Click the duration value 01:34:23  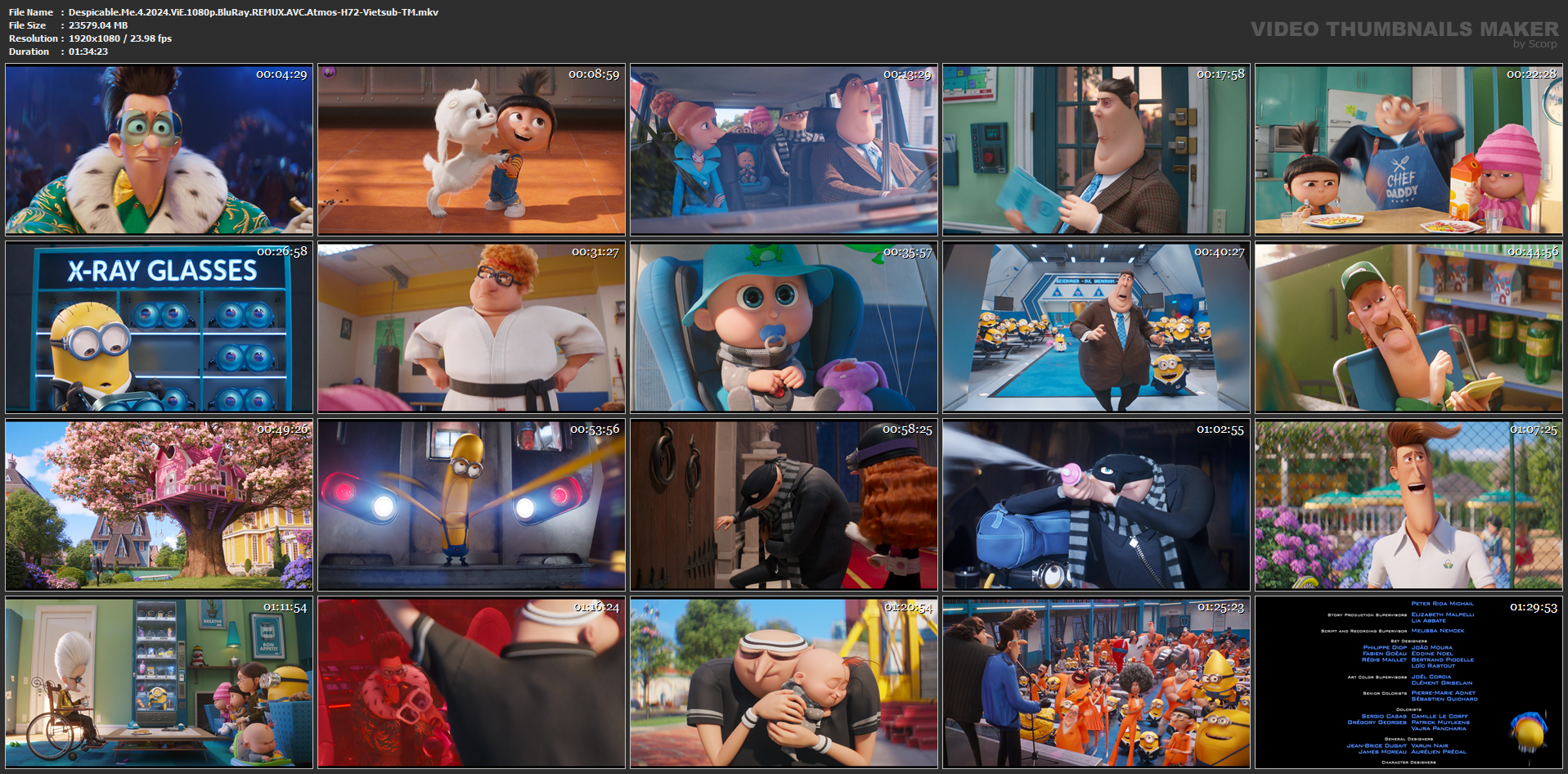point(88,52)
